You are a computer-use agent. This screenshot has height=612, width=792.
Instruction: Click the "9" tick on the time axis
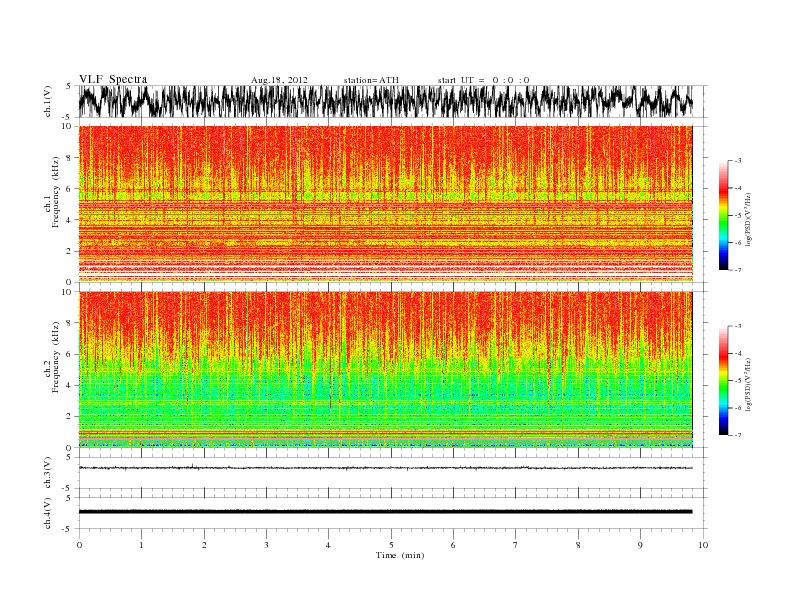[x=640, y=545]
